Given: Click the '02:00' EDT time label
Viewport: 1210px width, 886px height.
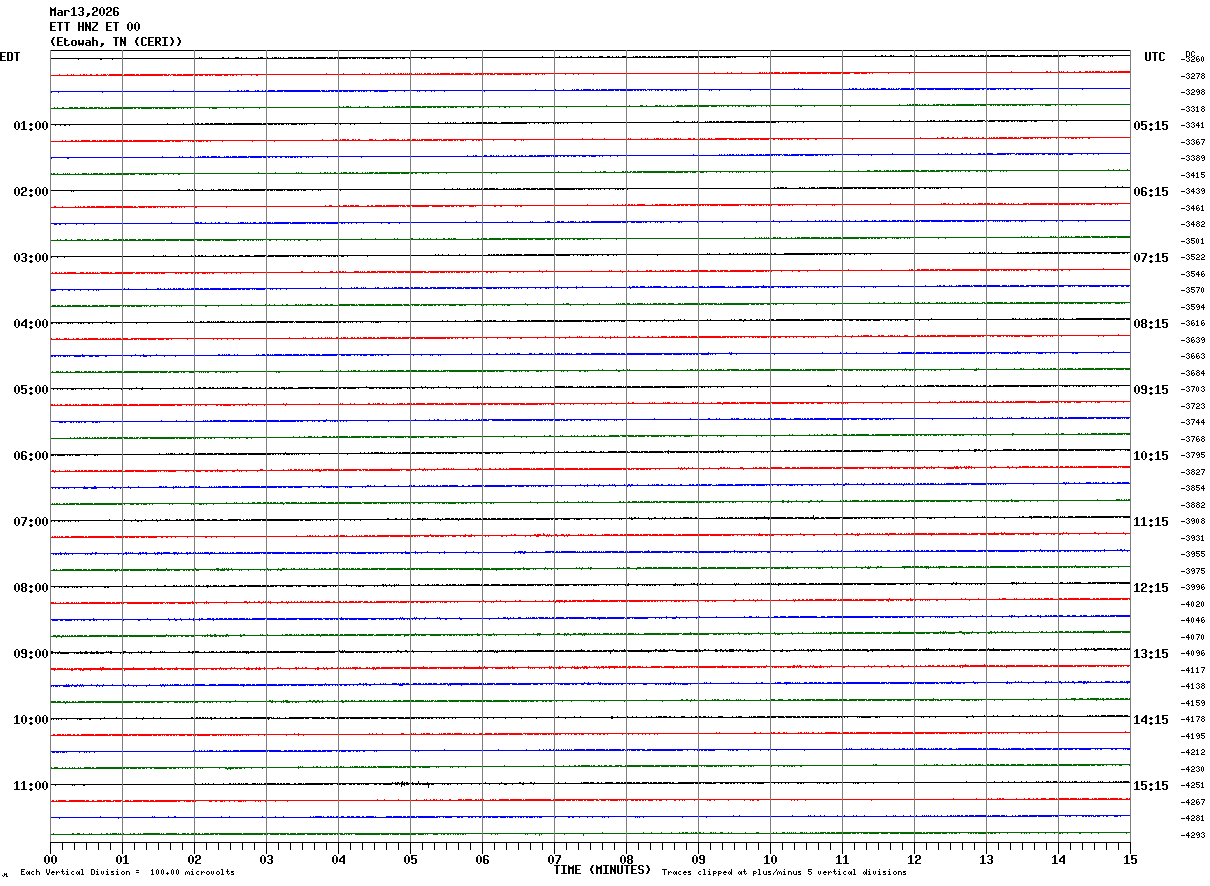Looking at the screenshot, I should 31,192.
